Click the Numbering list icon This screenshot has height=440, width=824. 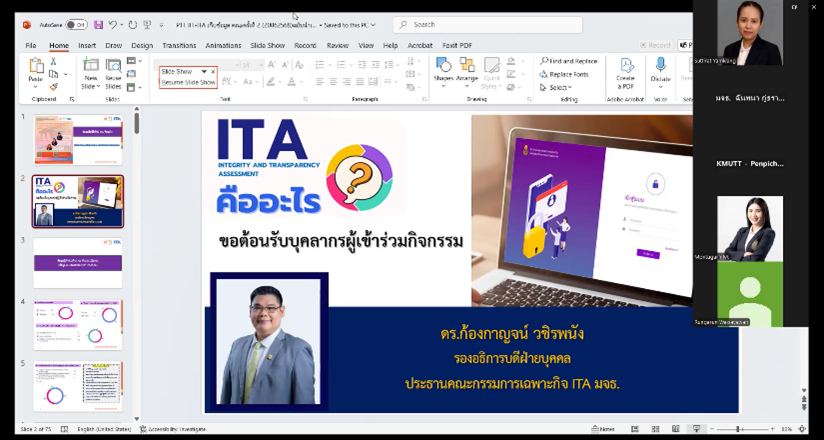tap(342, 65)
